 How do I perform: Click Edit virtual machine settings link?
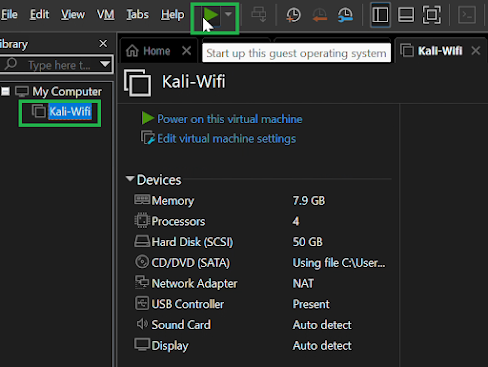click(x=226, y=139)
